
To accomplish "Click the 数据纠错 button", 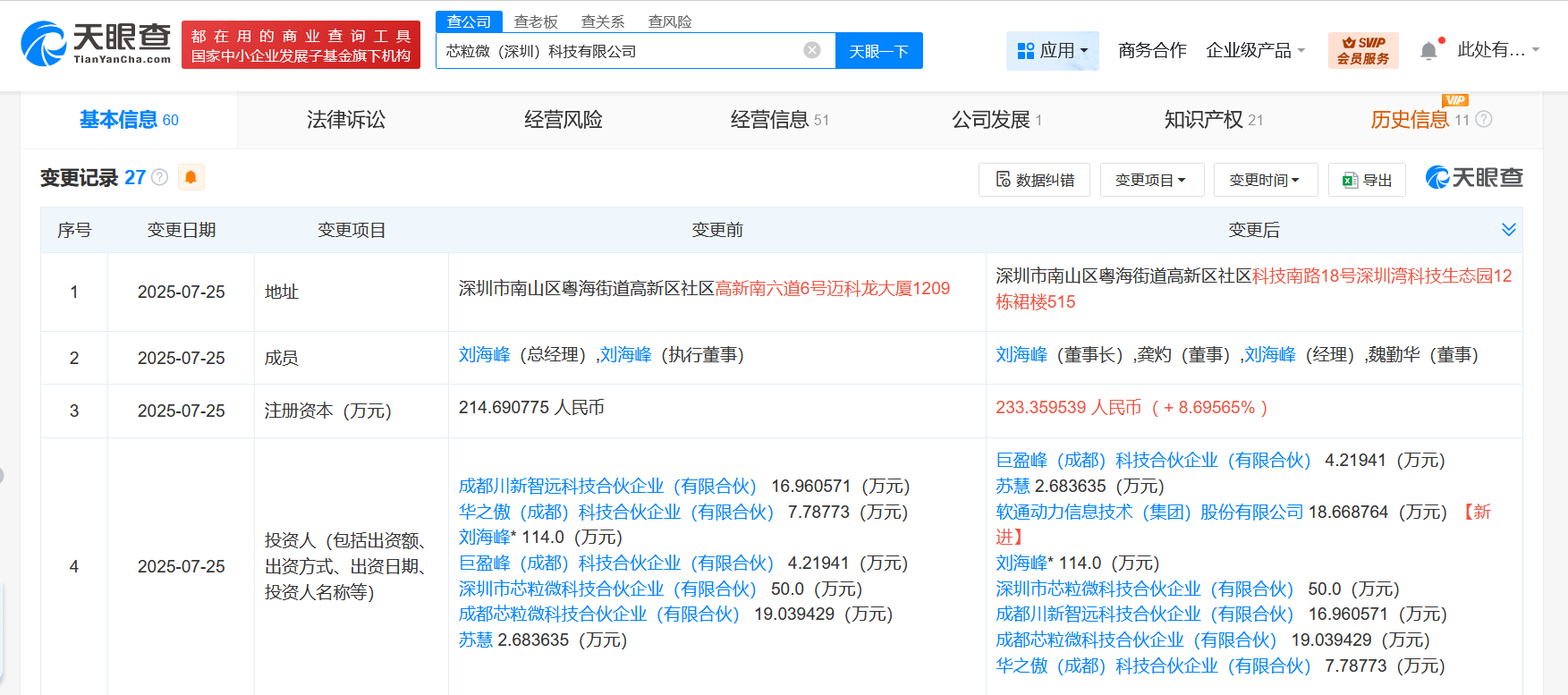I will 1034,180.
